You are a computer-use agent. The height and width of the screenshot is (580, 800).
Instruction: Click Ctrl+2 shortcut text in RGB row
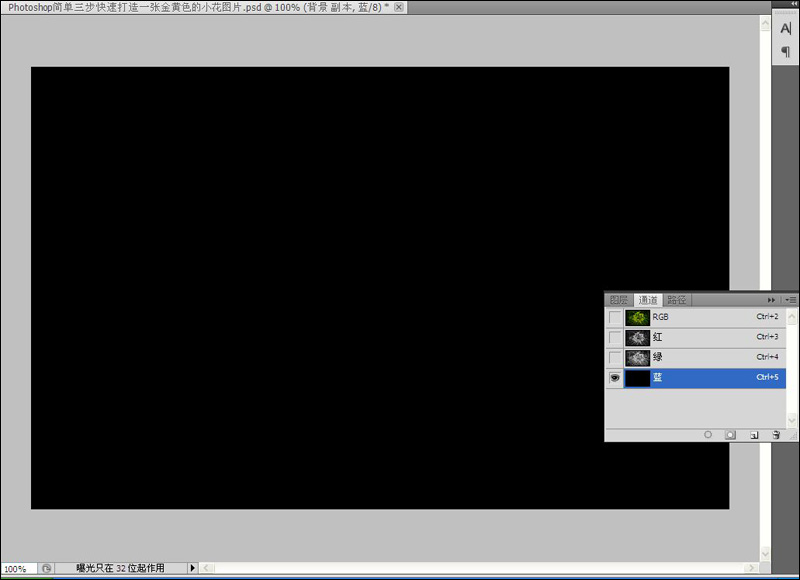[x=767, y=317]
